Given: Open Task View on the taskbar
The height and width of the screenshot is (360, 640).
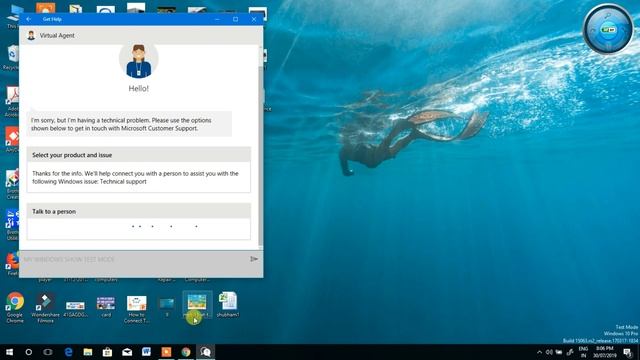Looking at the screenshot, I should (48, 352).
